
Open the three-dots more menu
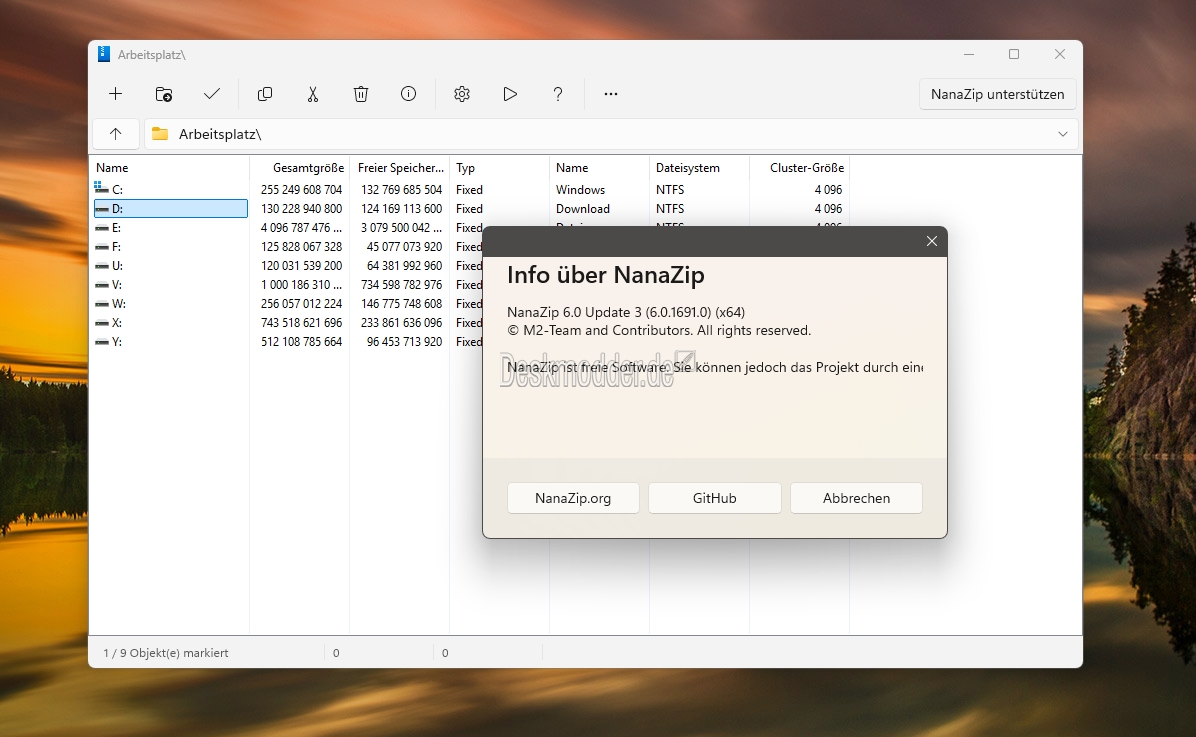(611, 94)
